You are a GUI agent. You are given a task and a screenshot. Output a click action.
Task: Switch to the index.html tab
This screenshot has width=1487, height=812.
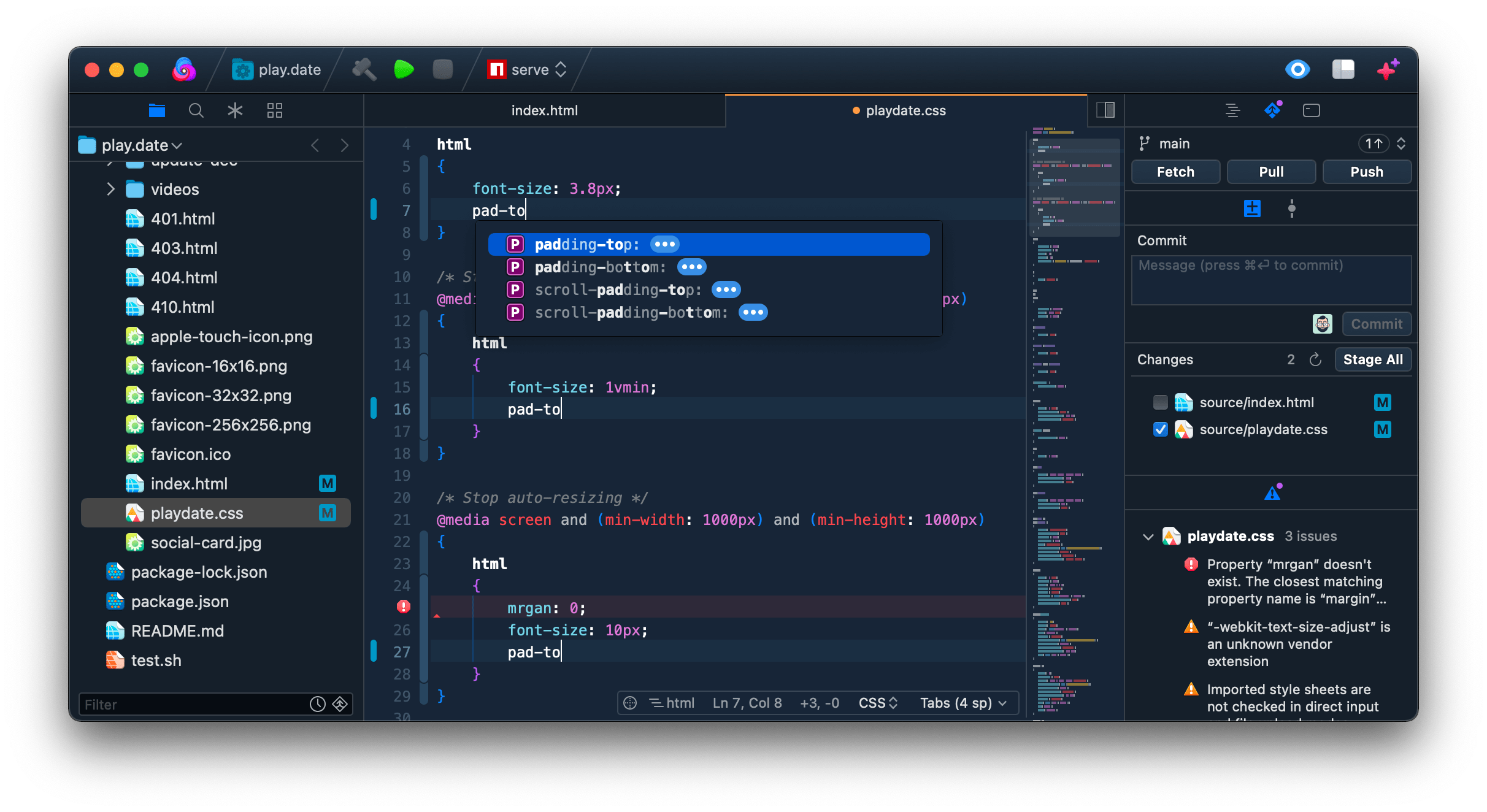tap(544, 110)
